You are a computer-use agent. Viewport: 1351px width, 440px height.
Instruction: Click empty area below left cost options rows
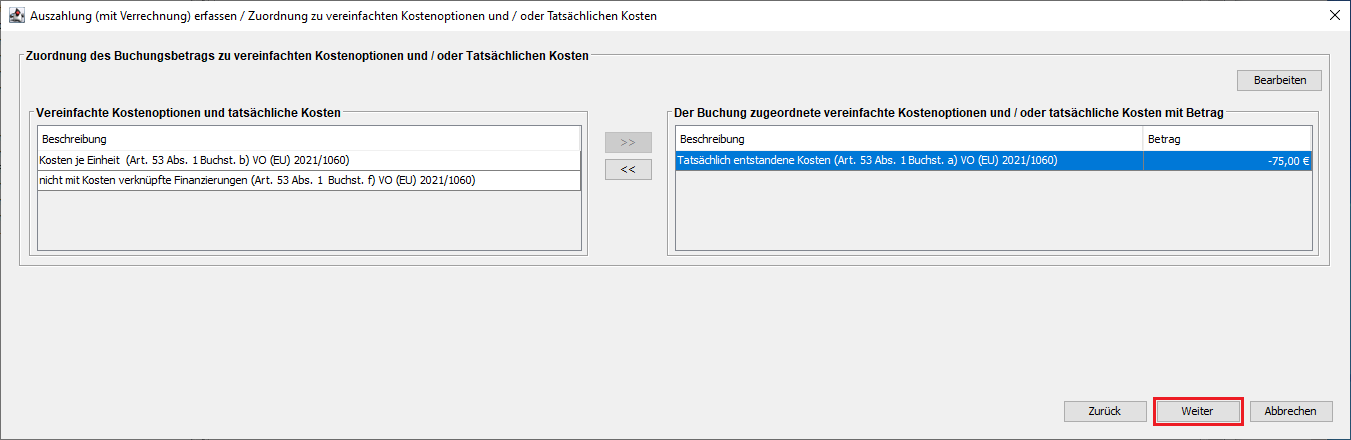tap(308, 220)
